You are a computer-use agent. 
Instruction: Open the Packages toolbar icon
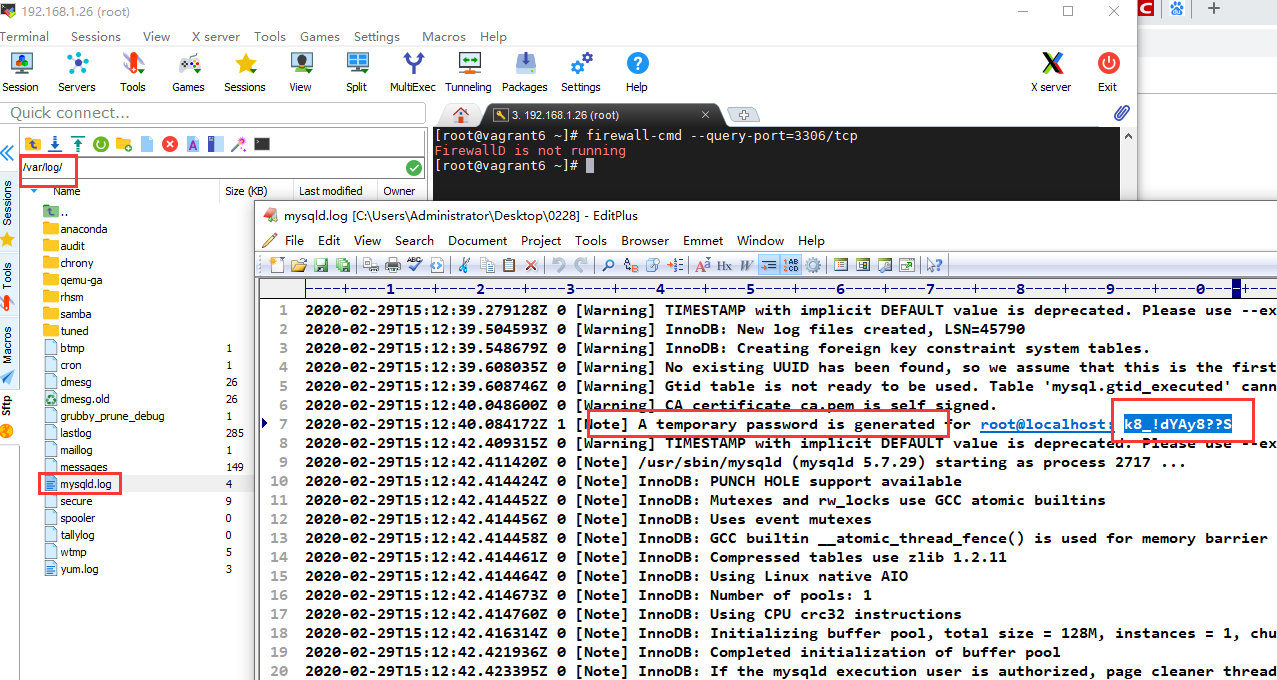(525, 72)
